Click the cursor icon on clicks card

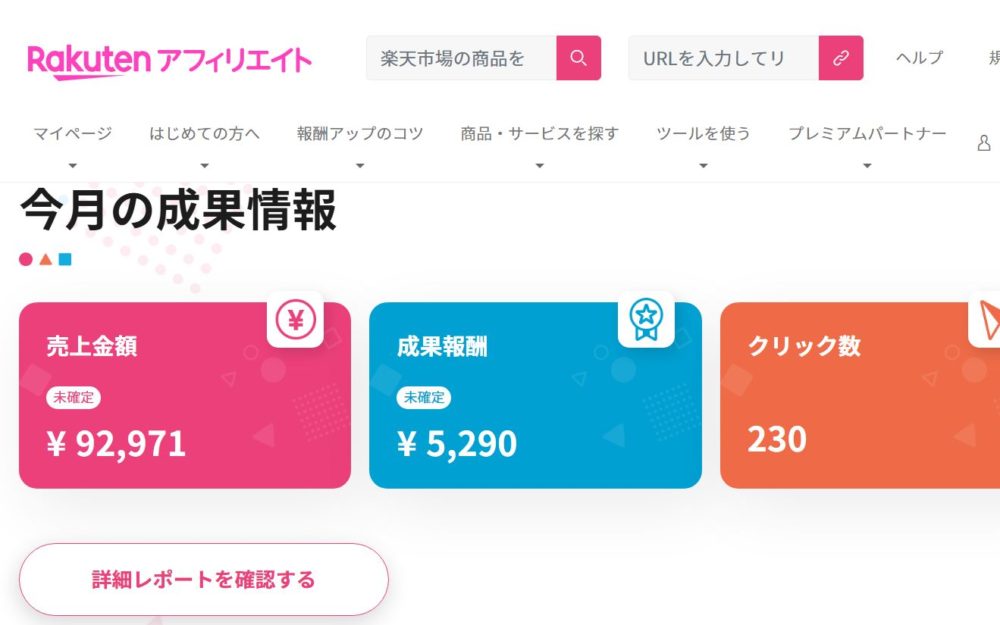pos(986,320)
